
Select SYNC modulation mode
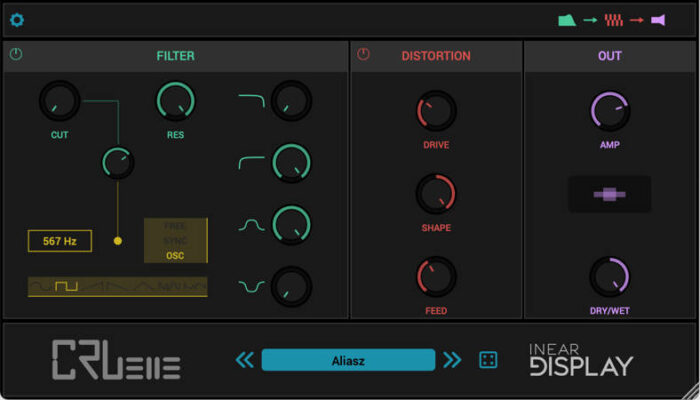pos(175,241)
